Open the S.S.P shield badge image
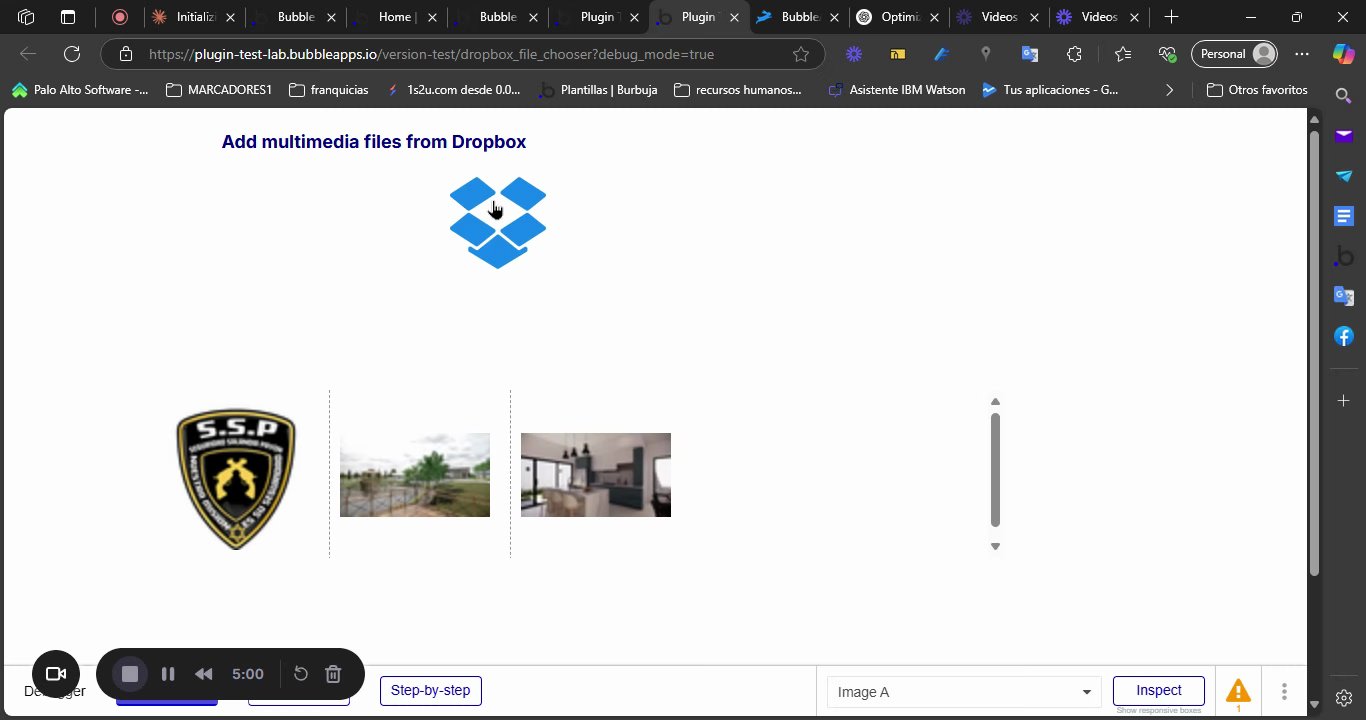The height and width of the screenshot is (720, 1366). (236, 479)
